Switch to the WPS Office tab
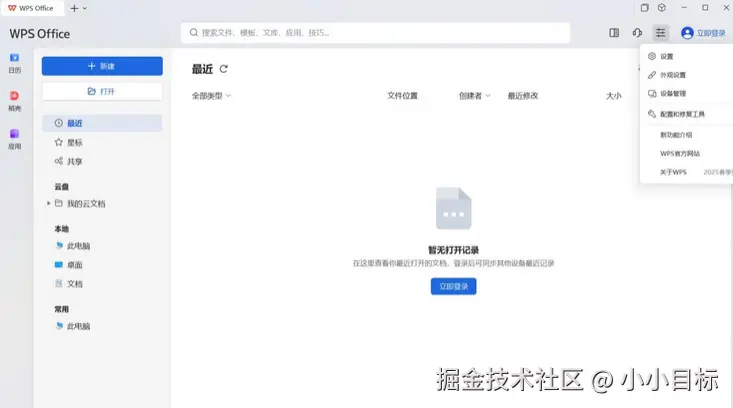This screenshot has height=408, width=733. tap(31, 8)
